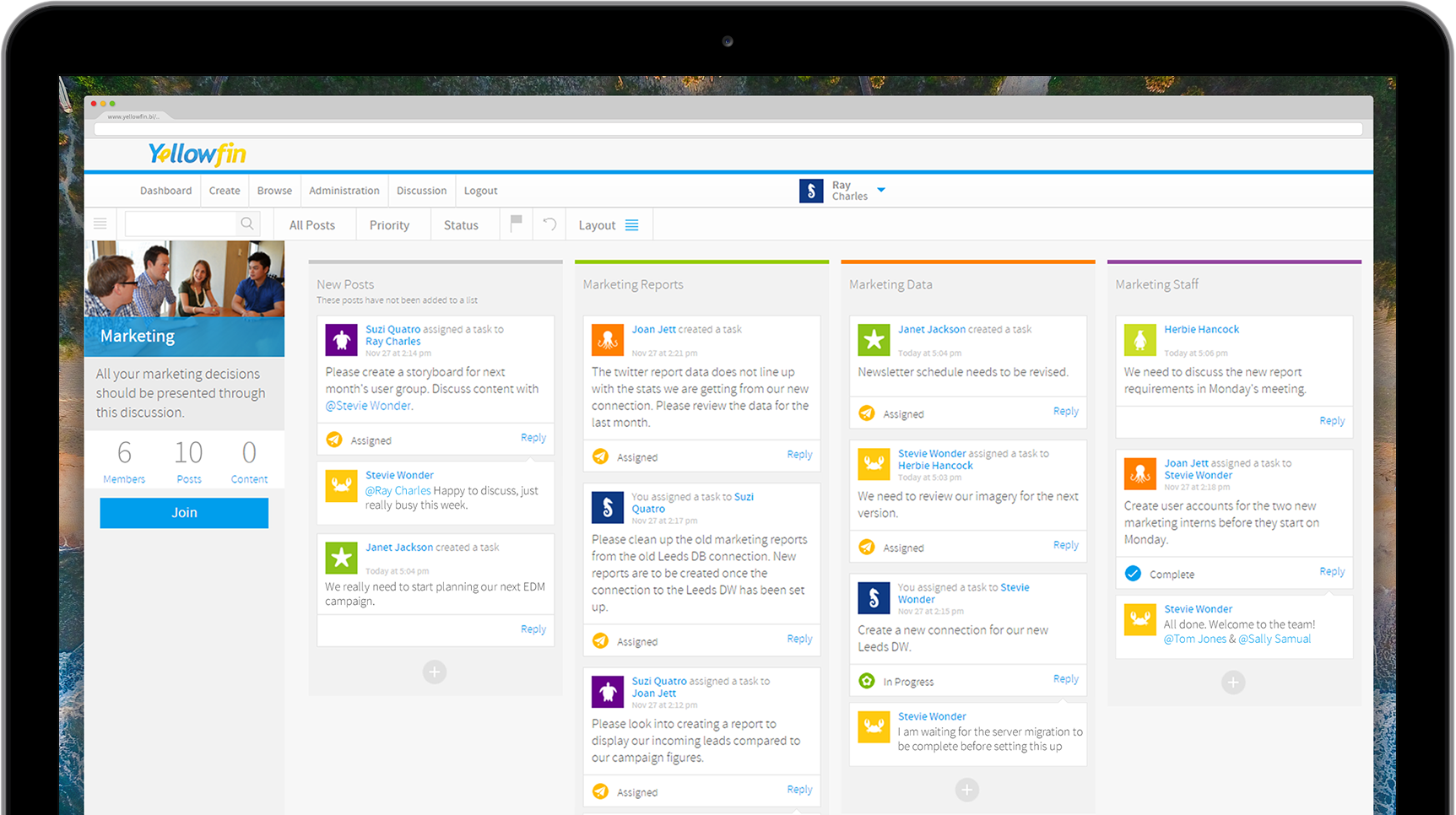Select the All Posts tab
This screenshot has width=1456, height=815.
click(312, 225)
